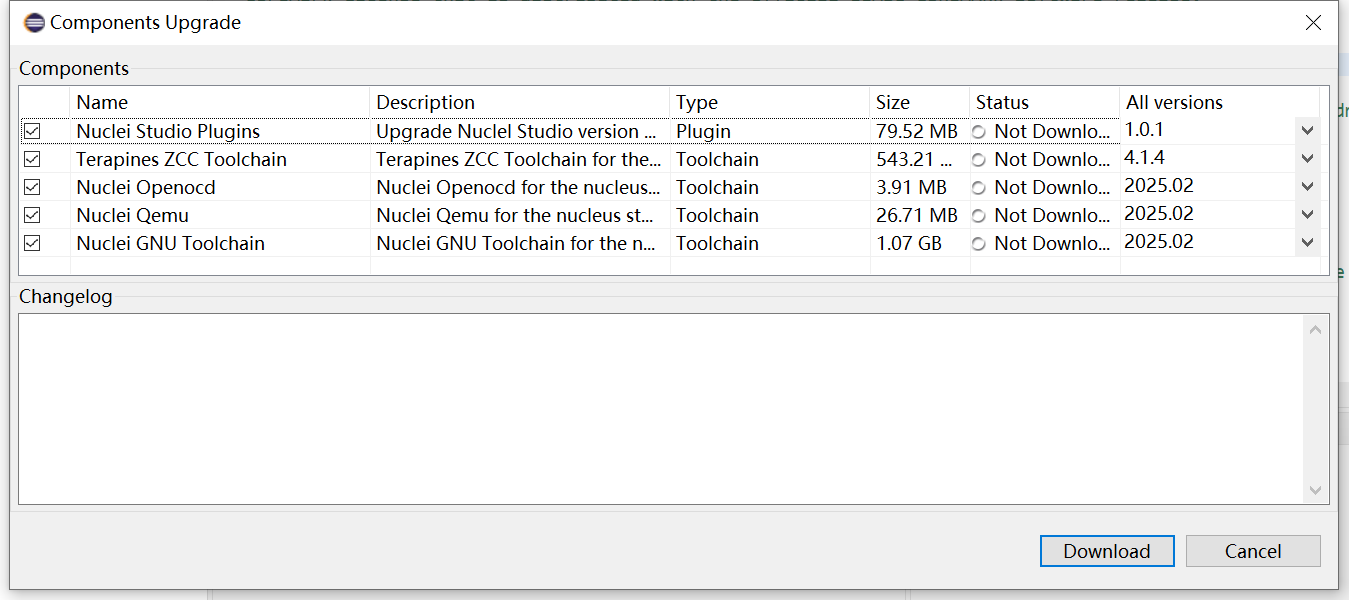Expand the 4.1.4 version dropdown
The width and height of the screenshot is (1349, 600).
pos(1306,159)
